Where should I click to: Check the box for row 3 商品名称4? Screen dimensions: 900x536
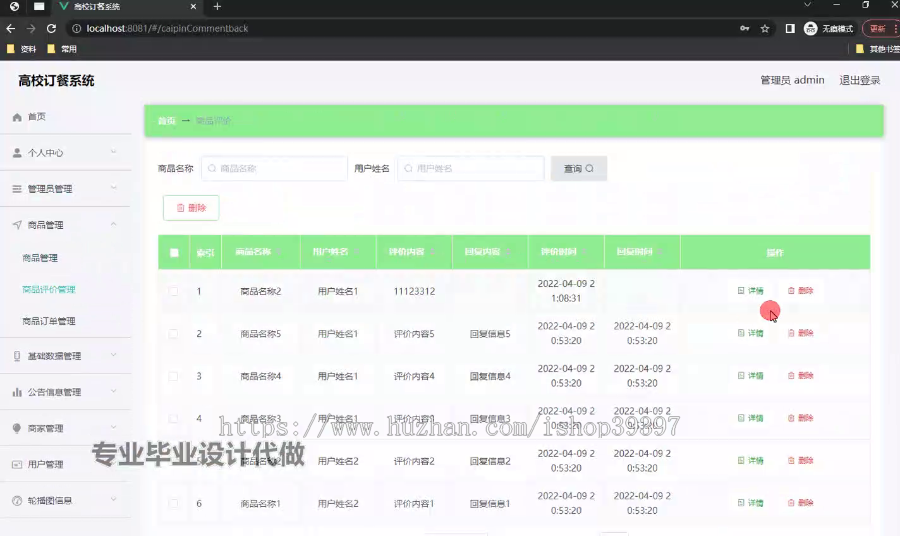(x=173, y=376)
